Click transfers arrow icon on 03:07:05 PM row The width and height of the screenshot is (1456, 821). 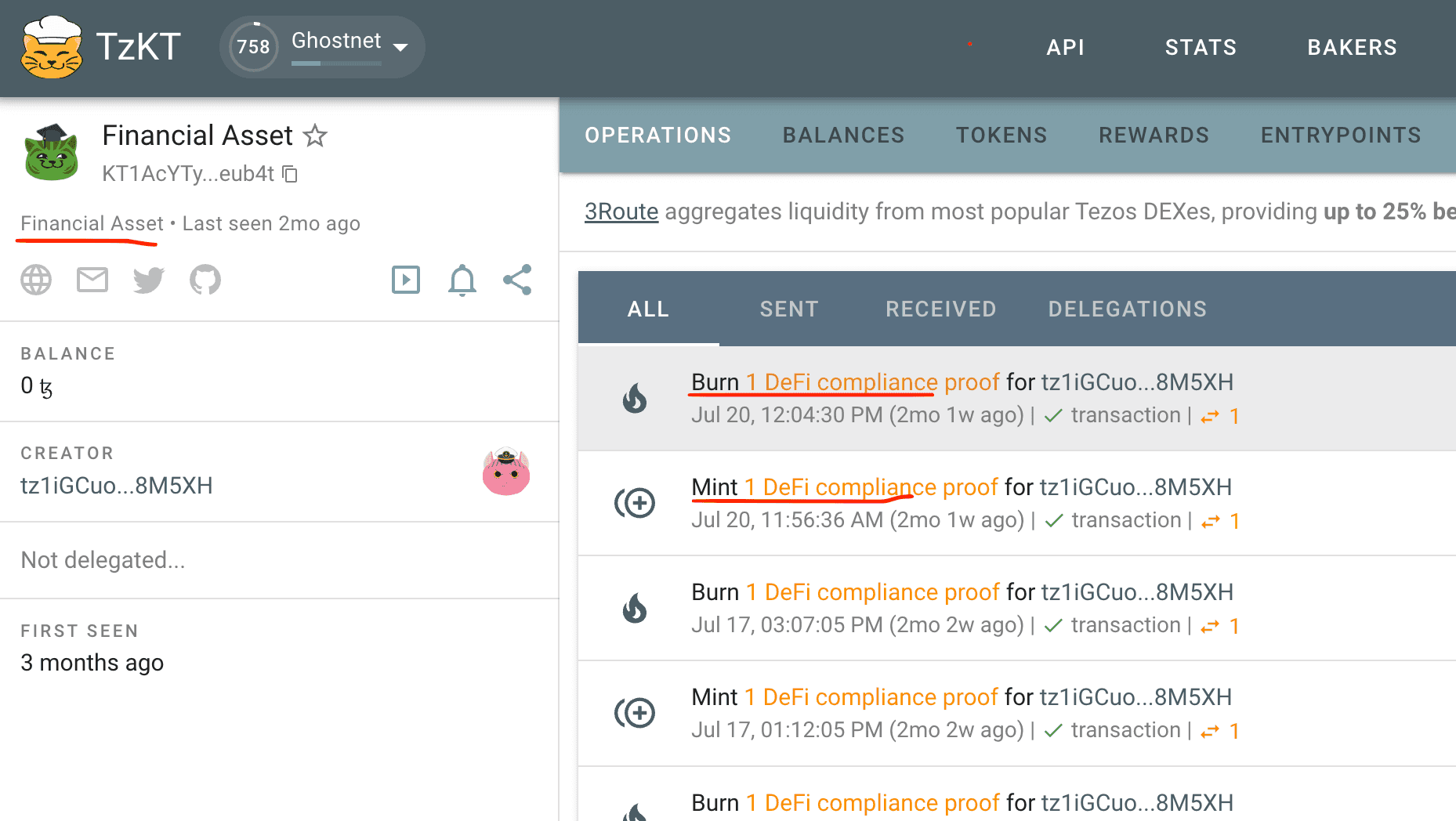(x=1211, y=626)
